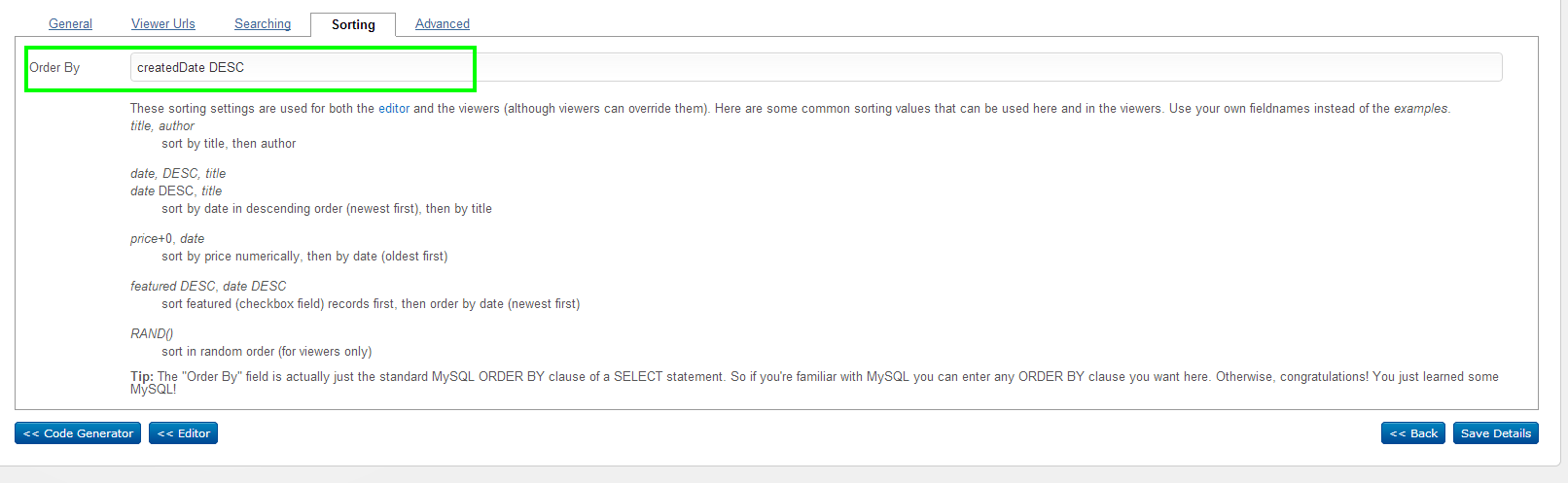The width and height of the screenshot is (1568, 483).
Task: Click the "date DESC, title" example line
Action: (x=176, y=191)
